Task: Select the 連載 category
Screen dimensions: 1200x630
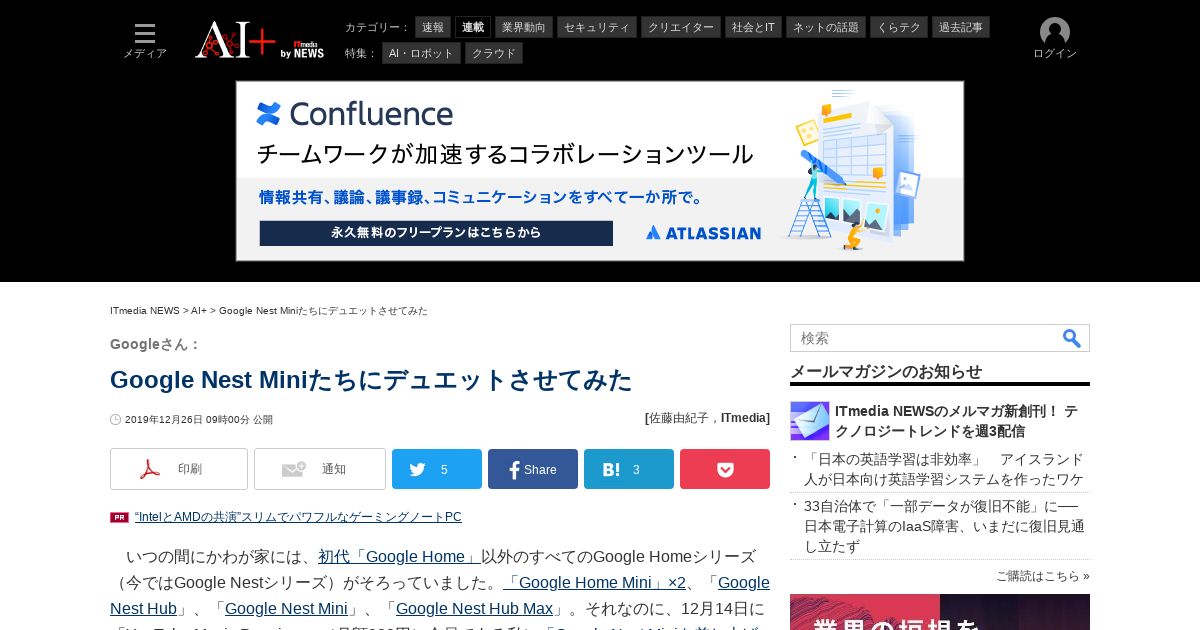Action: click(x=473, y=27)
